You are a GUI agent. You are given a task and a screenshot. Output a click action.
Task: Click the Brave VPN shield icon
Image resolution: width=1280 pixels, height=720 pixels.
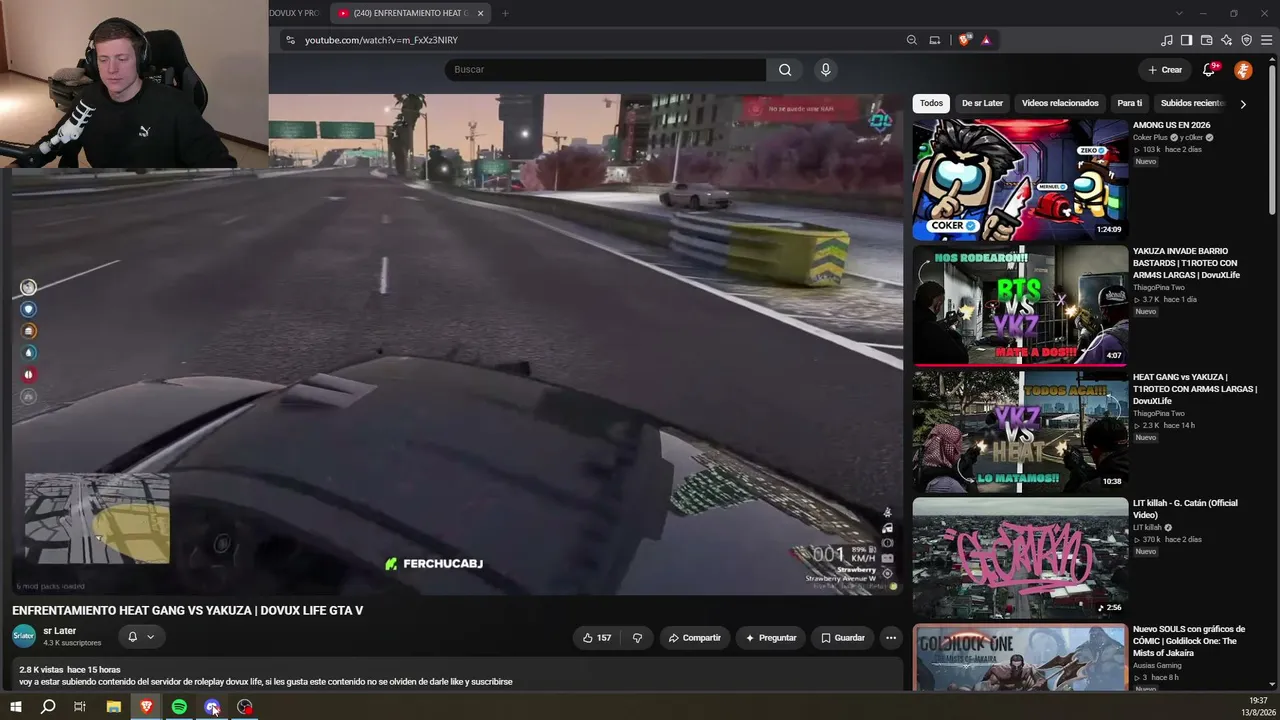1247,40
